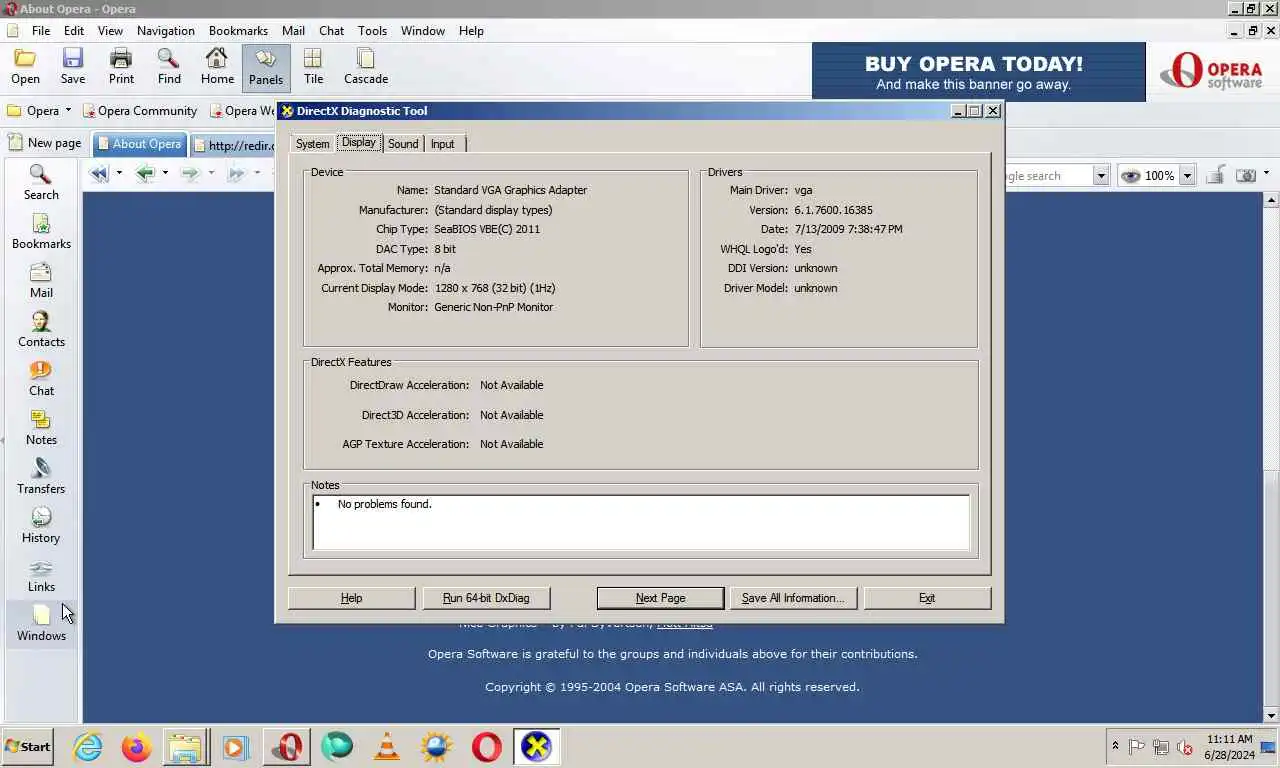Open Firefox from the taskbar

pos(137,746)
